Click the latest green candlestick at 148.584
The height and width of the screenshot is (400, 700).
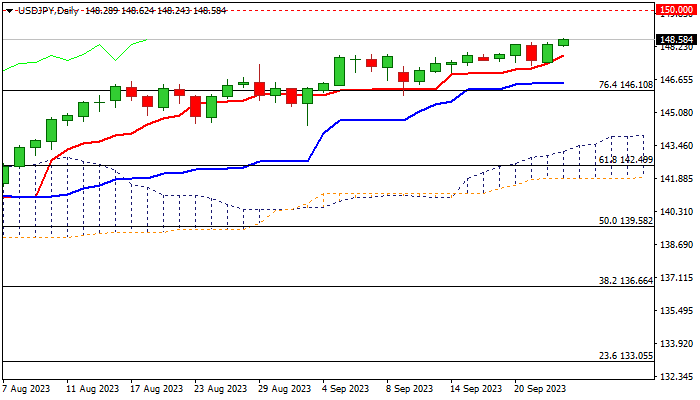point(563,42)
